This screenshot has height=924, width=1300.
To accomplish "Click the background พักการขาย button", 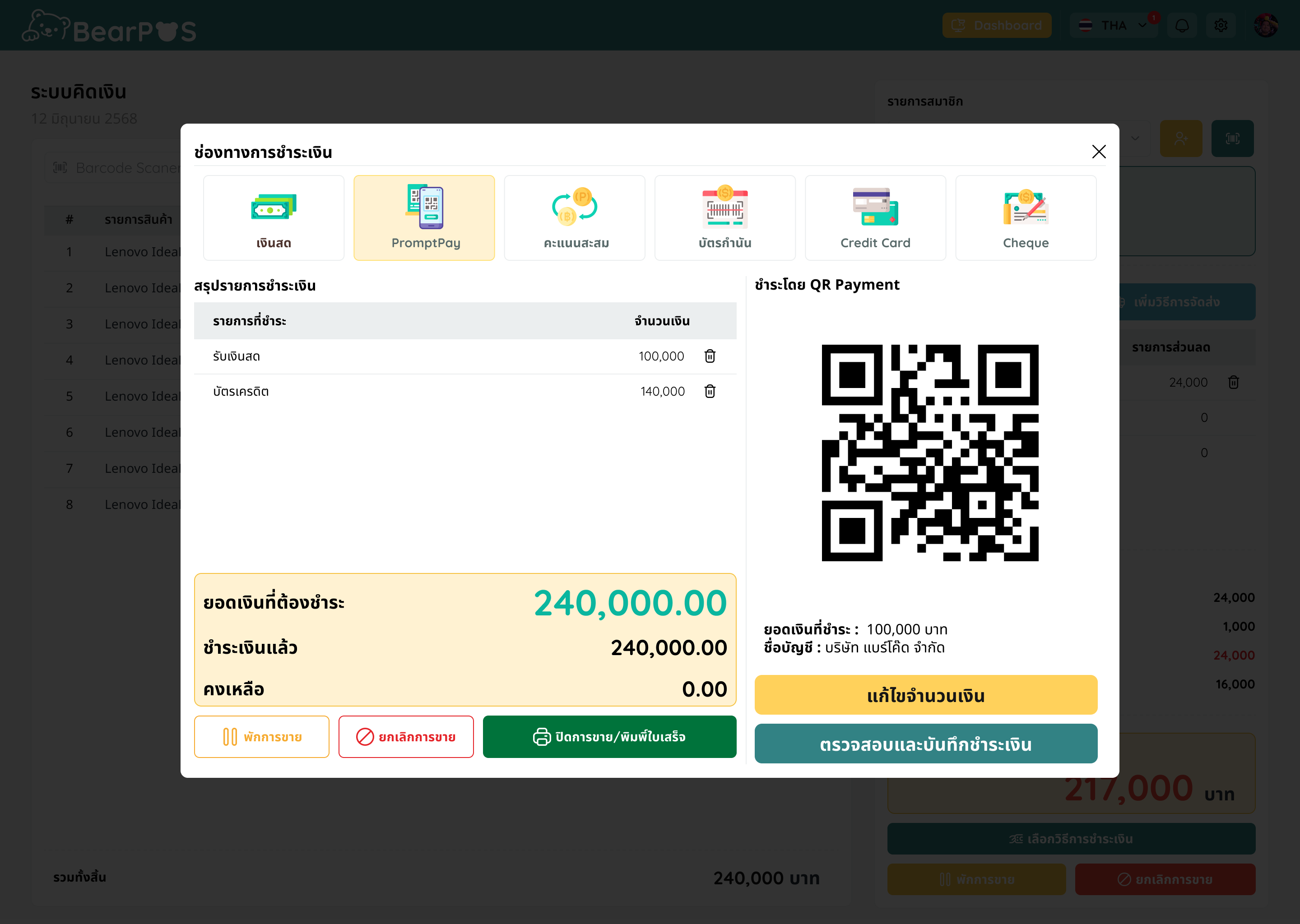I will point(977,880).
